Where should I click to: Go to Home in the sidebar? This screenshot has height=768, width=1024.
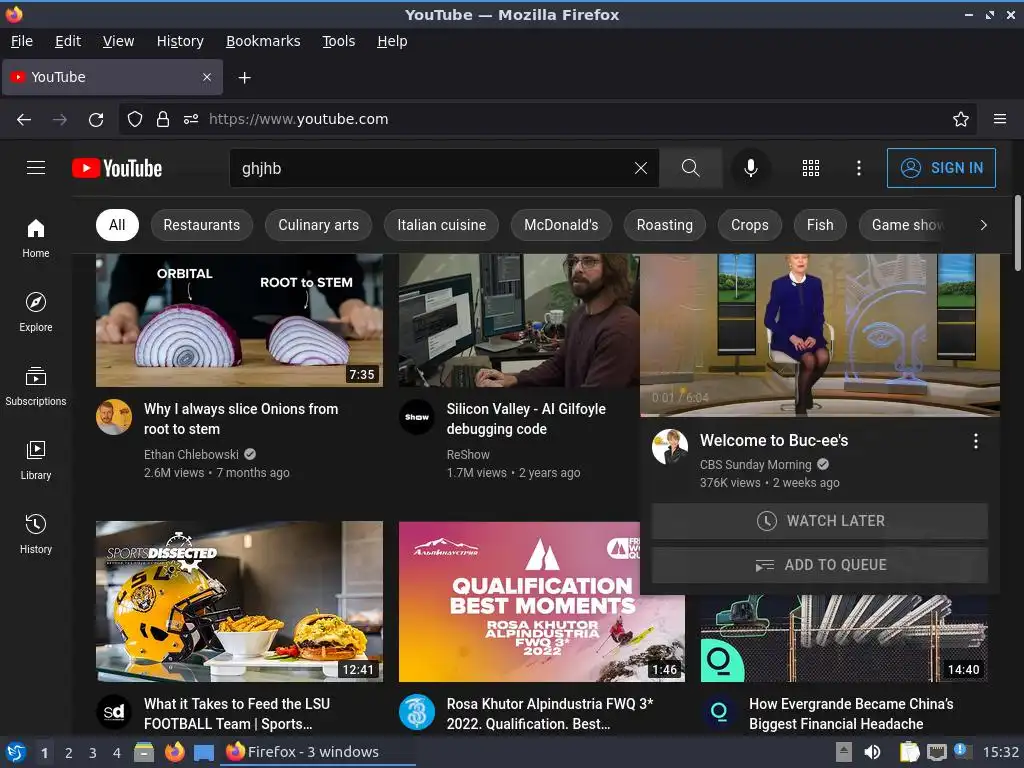pyautogui.click(x=36, y=238)
